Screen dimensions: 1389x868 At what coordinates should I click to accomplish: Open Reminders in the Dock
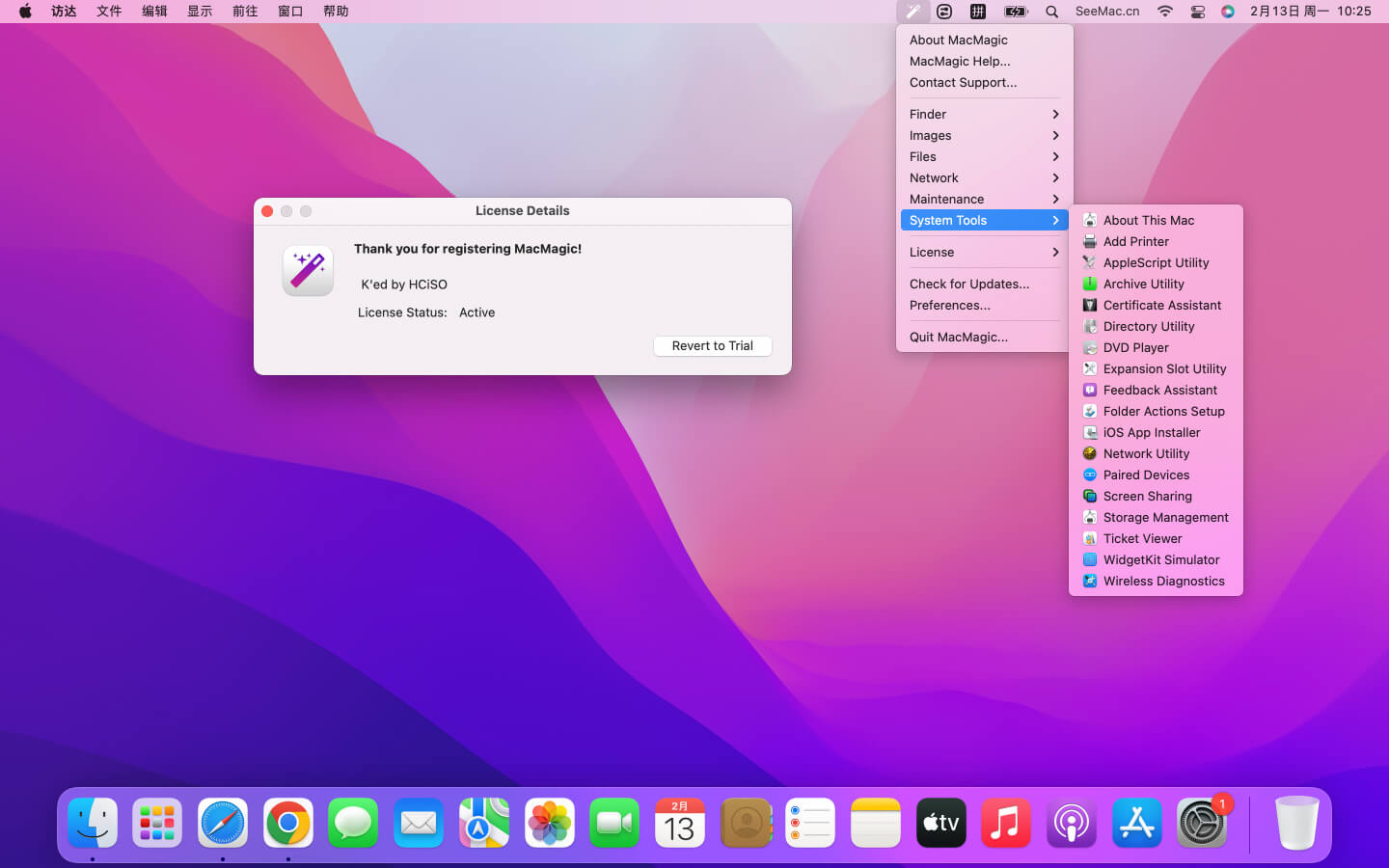click(x=810, y=824)
